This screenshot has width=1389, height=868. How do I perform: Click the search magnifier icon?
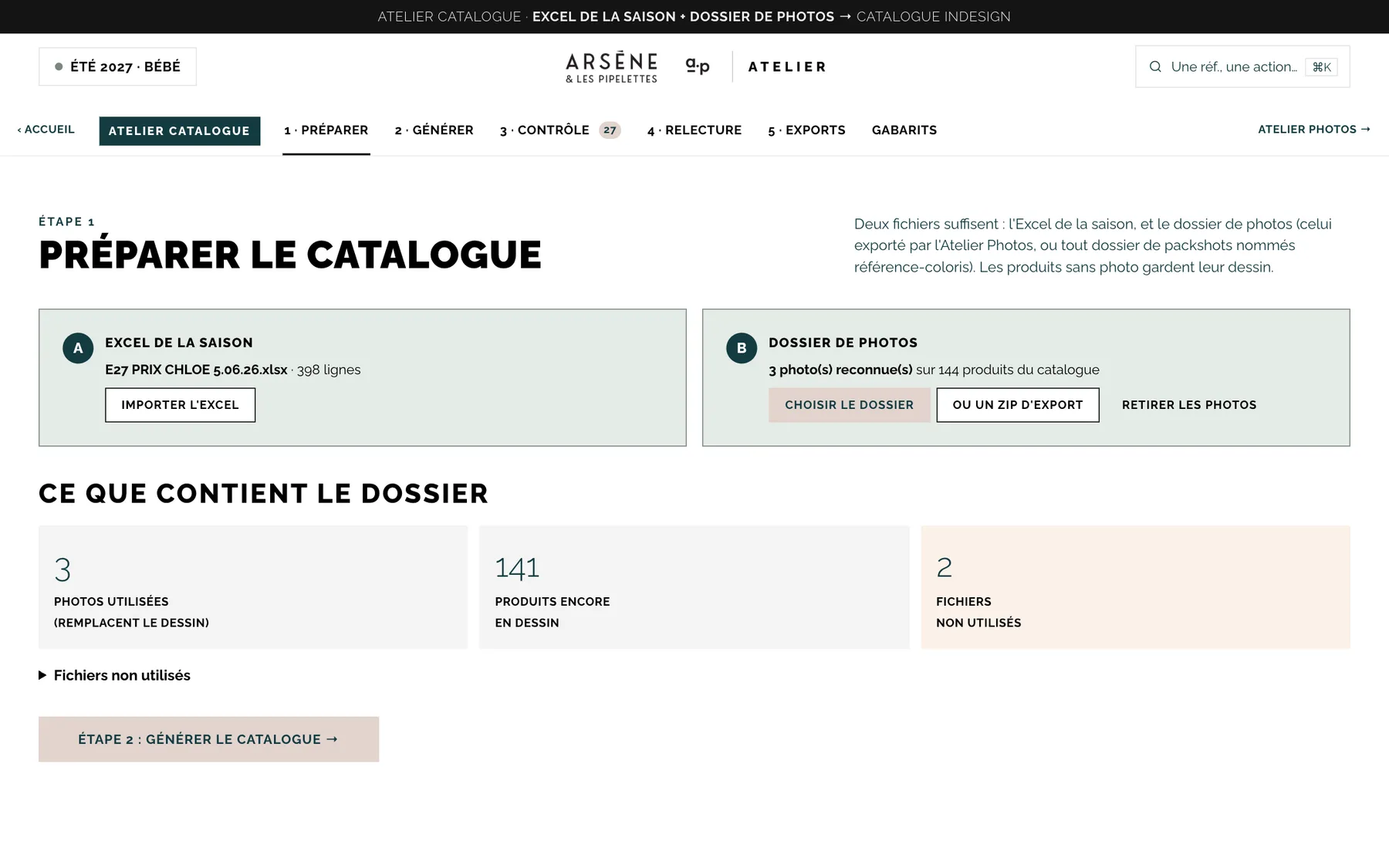(1155, 66)
